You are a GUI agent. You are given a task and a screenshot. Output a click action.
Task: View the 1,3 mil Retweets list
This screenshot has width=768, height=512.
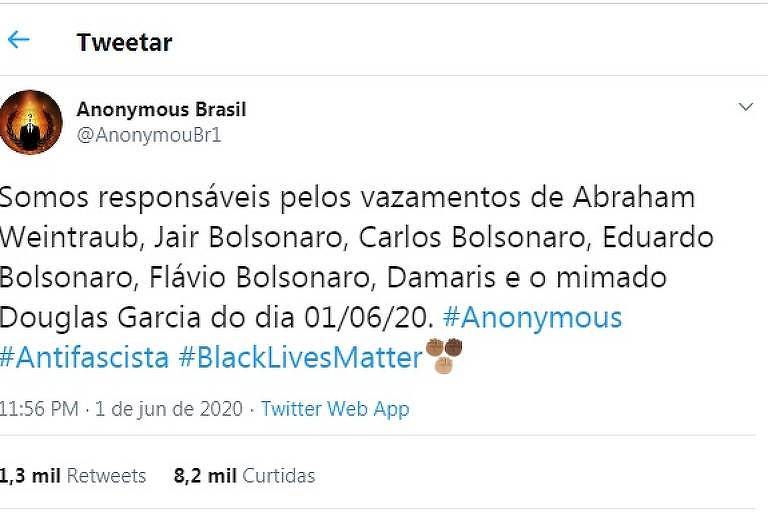[73, 476]
